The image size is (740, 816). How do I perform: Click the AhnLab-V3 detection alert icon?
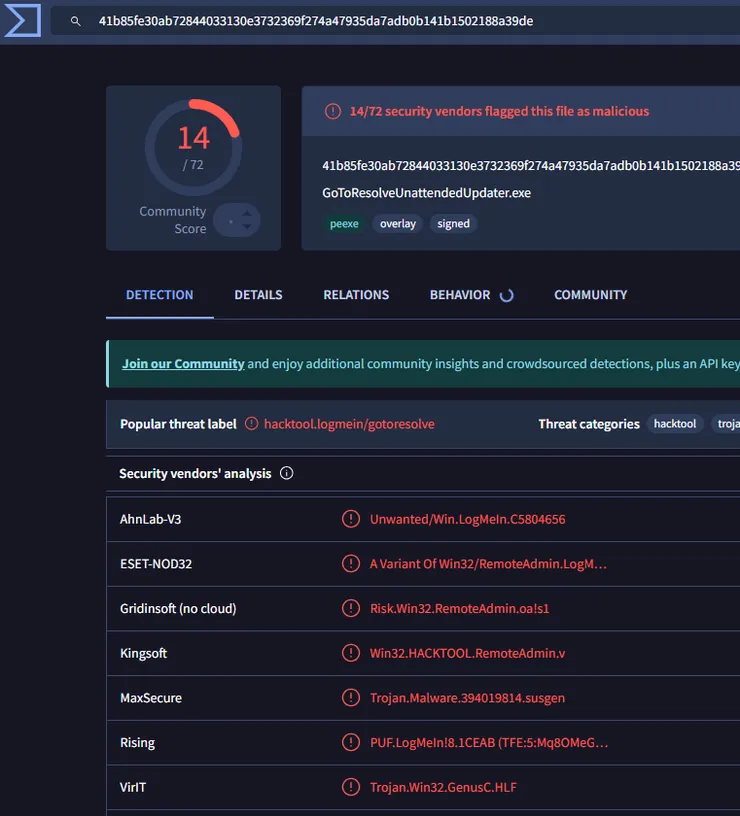tap(351, 519)
